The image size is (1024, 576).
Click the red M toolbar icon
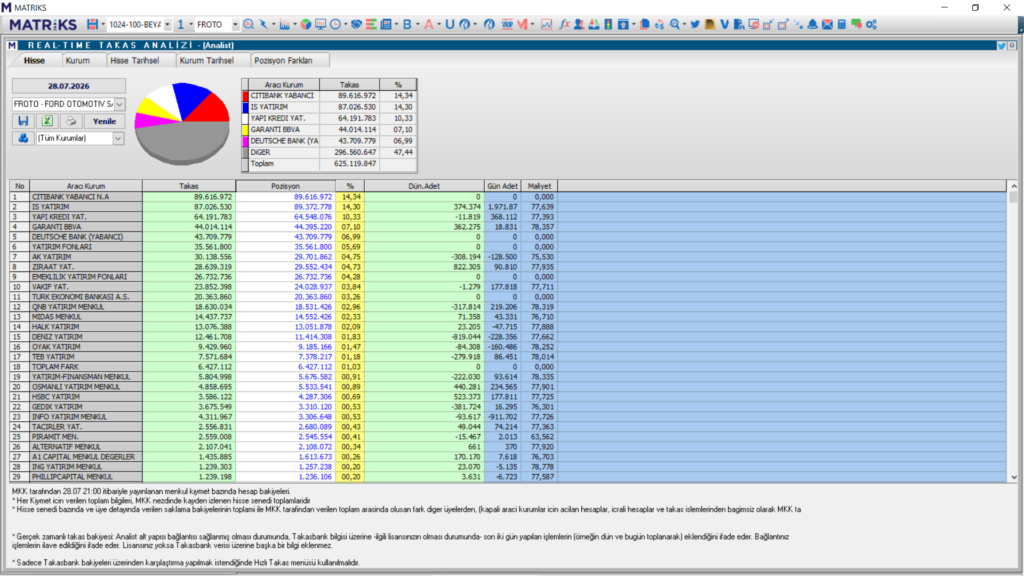coord(522,24)
